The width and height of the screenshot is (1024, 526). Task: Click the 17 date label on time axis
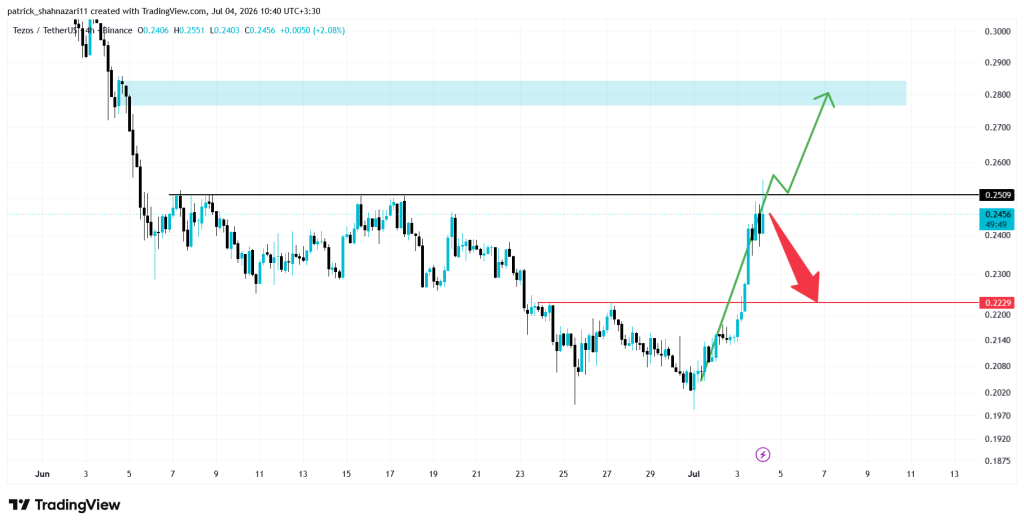coord(390,474)
